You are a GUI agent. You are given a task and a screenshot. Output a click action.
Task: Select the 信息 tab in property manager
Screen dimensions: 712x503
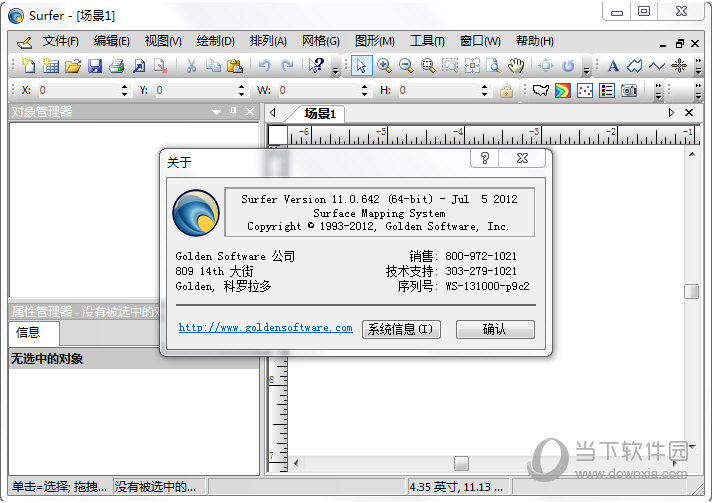[x=33, y=333]
